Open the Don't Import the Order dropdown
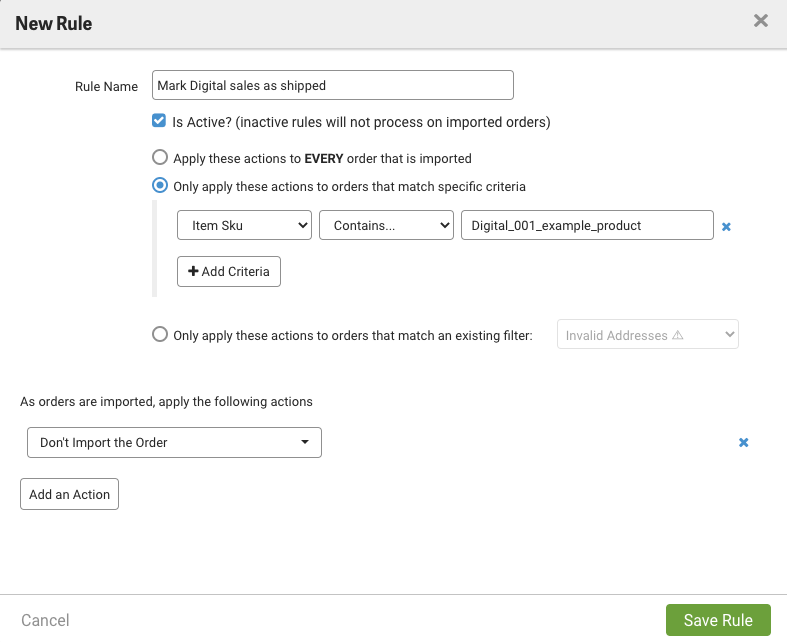787x642 pixels. click(173, 443)
